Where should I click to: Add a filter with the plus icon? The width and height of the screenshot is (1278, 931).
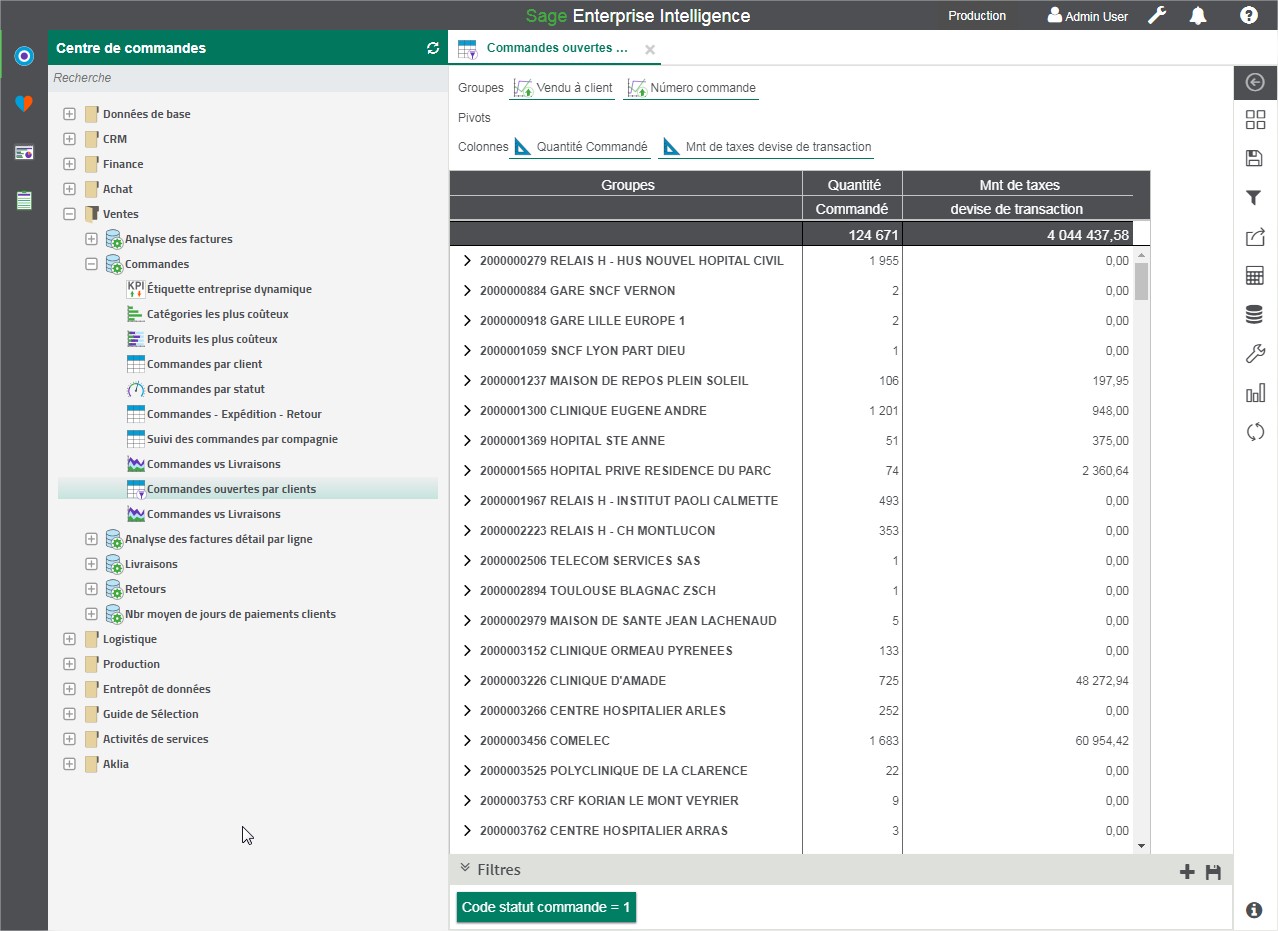pos(1187,872)
